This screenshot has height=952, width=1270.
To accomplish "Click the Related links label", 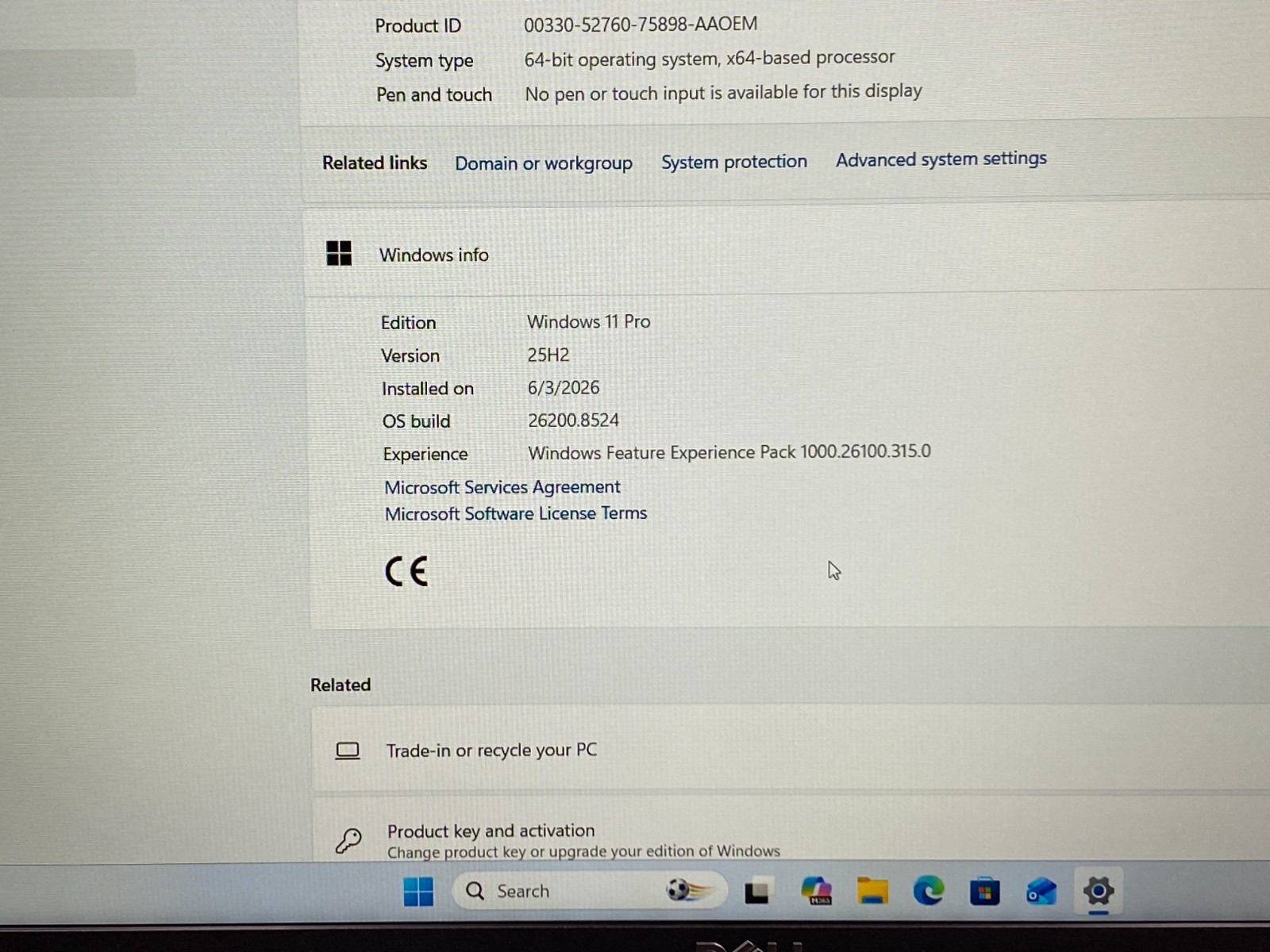I will [x=375, y=163].
